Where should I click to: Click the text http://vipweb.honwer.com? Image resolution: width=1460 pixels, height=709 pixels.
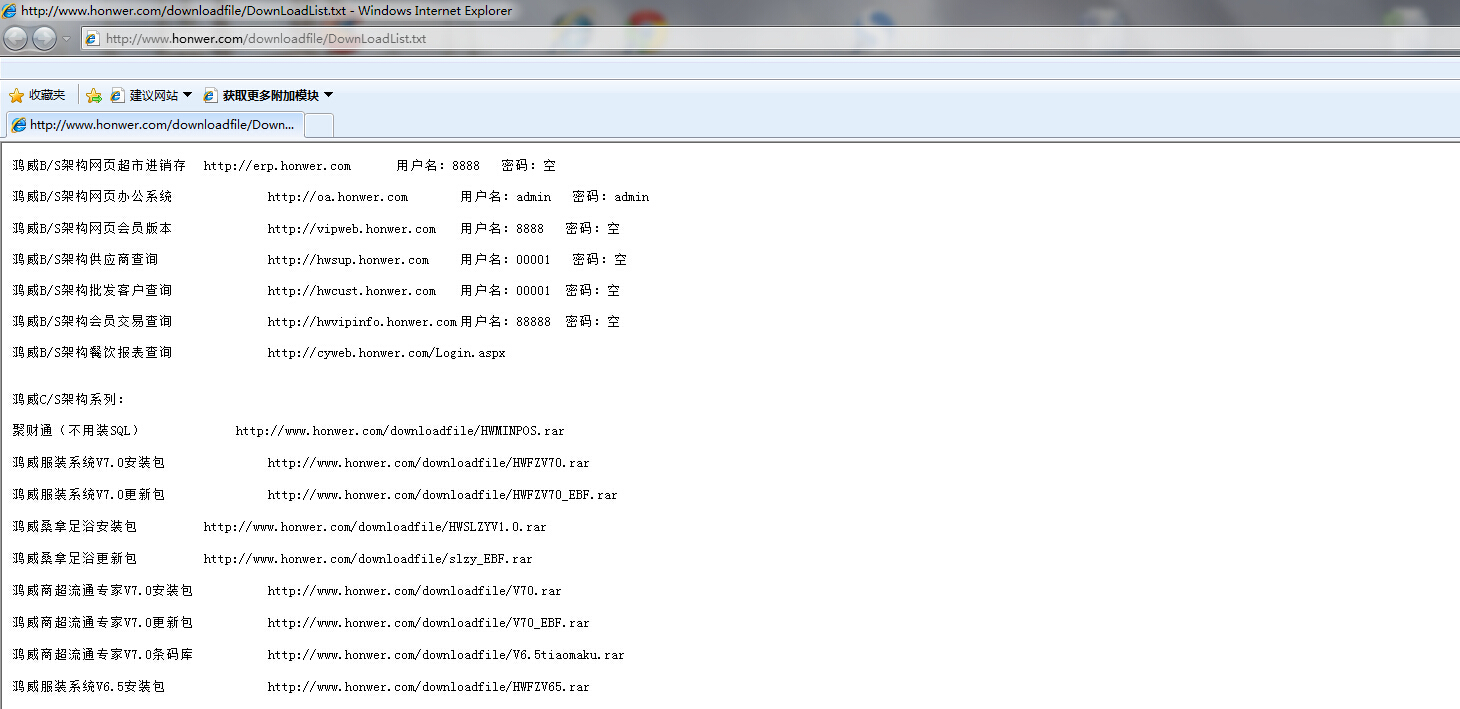352,229
